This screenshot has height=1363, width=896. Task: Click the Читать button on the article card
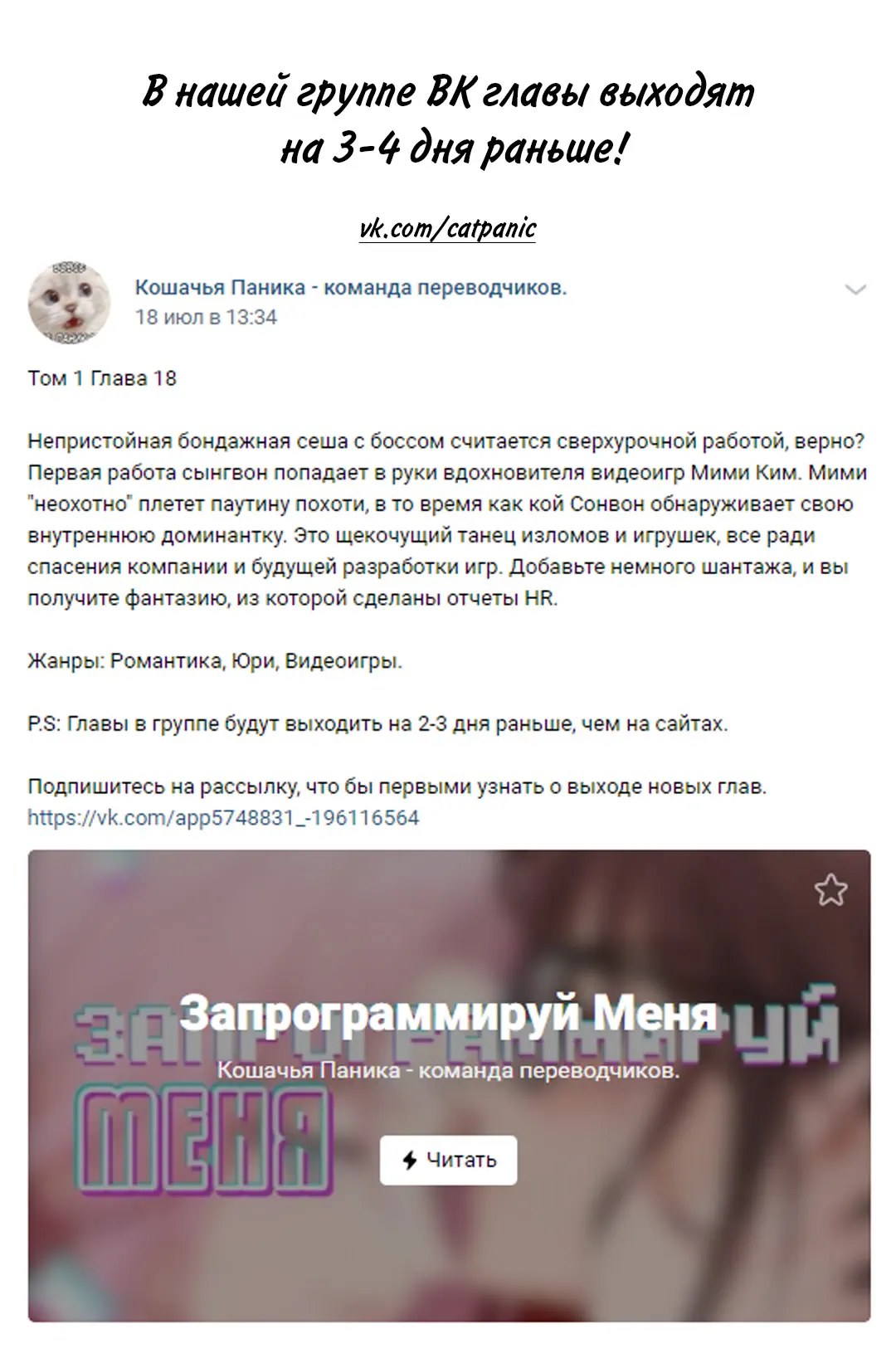pos(448,1160)
